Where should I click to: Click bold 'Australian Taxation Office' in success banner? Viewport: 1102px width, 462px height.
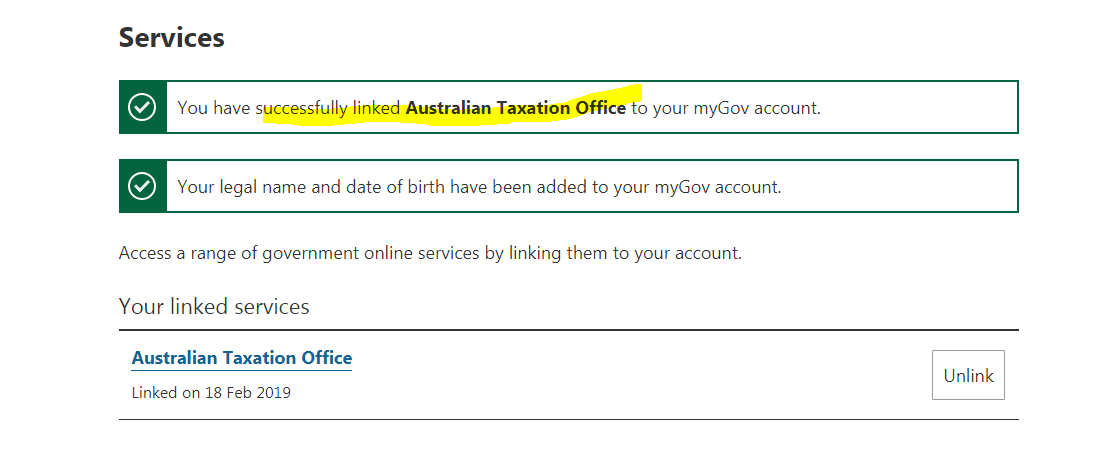pos(516,108)
